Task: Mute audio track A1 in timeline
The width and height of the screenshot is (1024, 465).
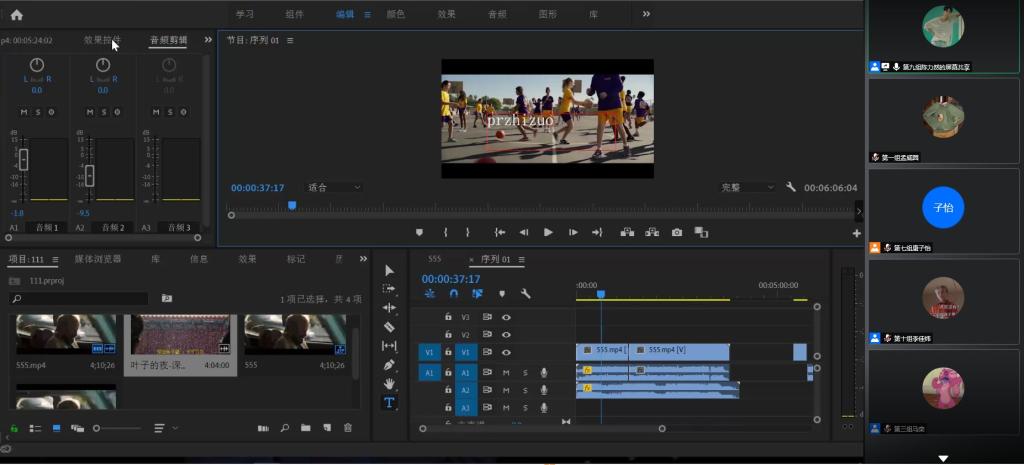Action: tap(506, 372)
